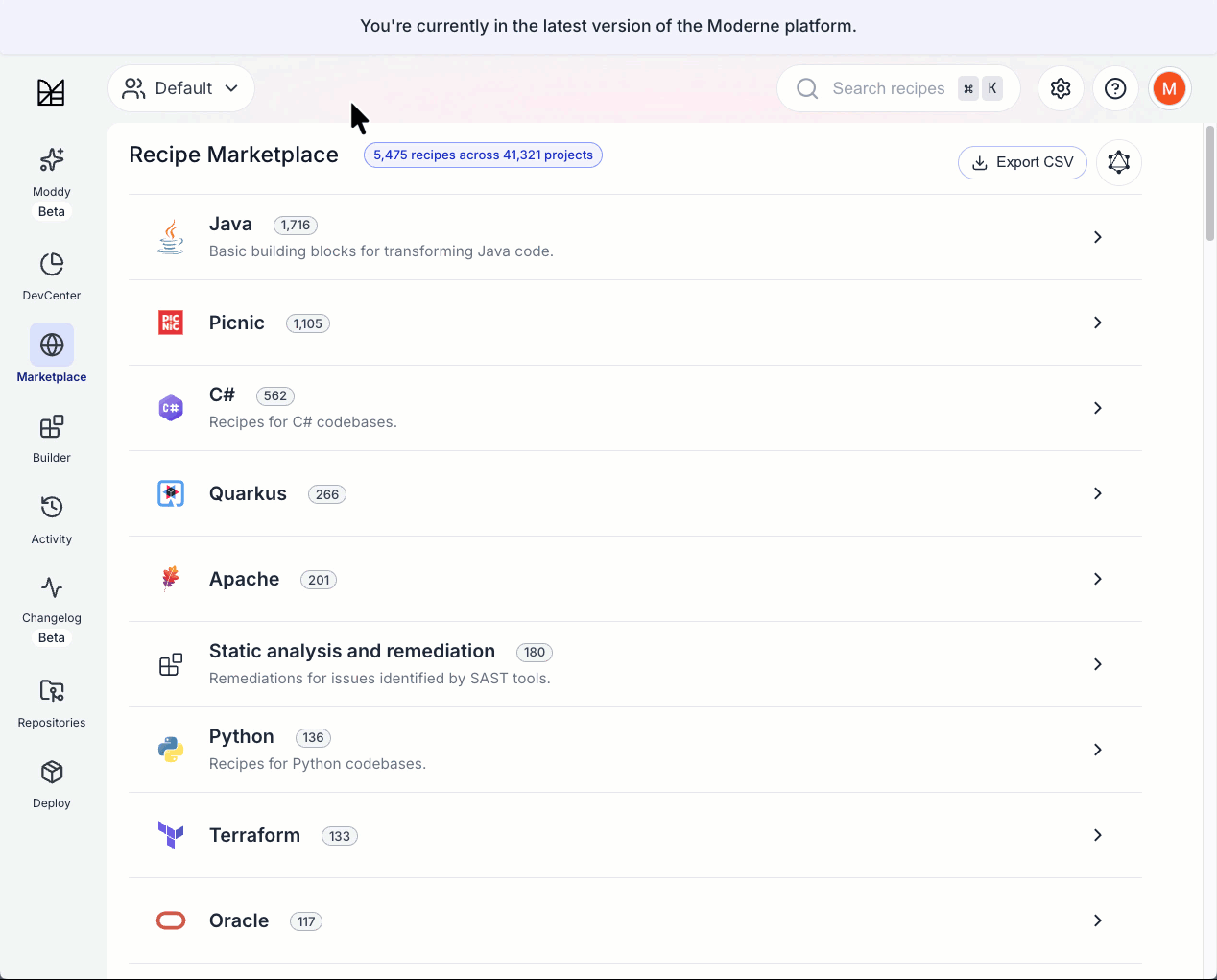Click the Picnic logo icon
1217x980 pixels.
click(171, 323)
